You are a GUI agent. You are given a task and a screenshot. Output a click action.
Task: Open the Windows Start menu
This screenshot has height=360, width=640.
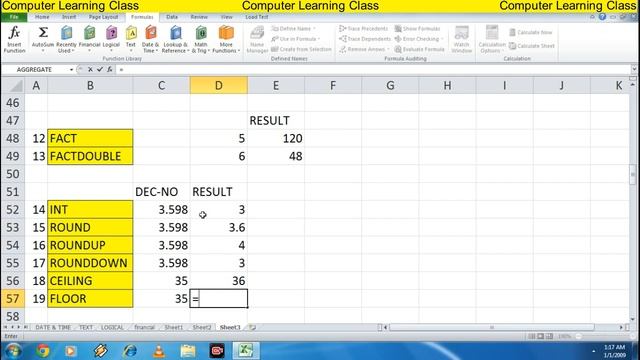[x=13, y=351]
